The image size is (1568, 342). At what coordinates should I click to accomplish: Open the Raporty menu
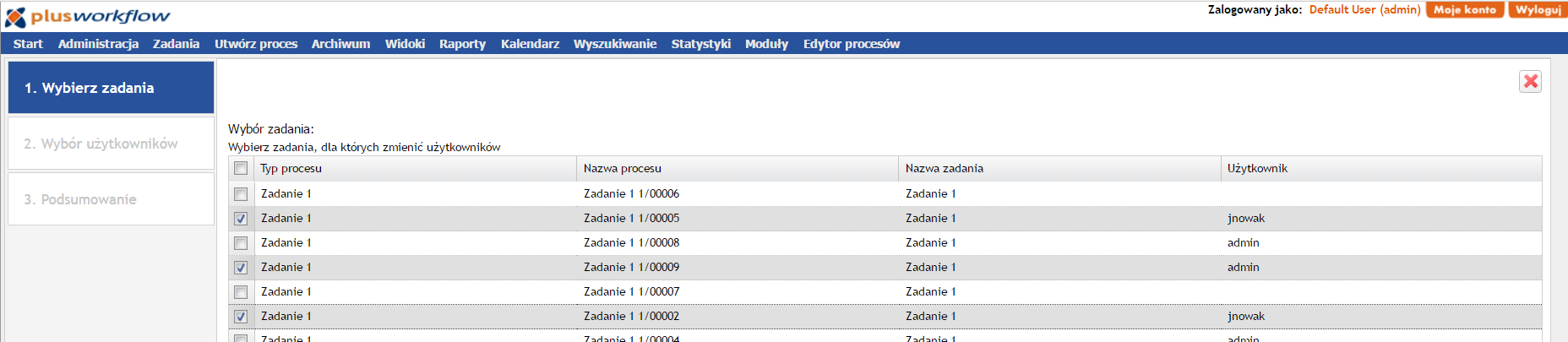point(462,44)
